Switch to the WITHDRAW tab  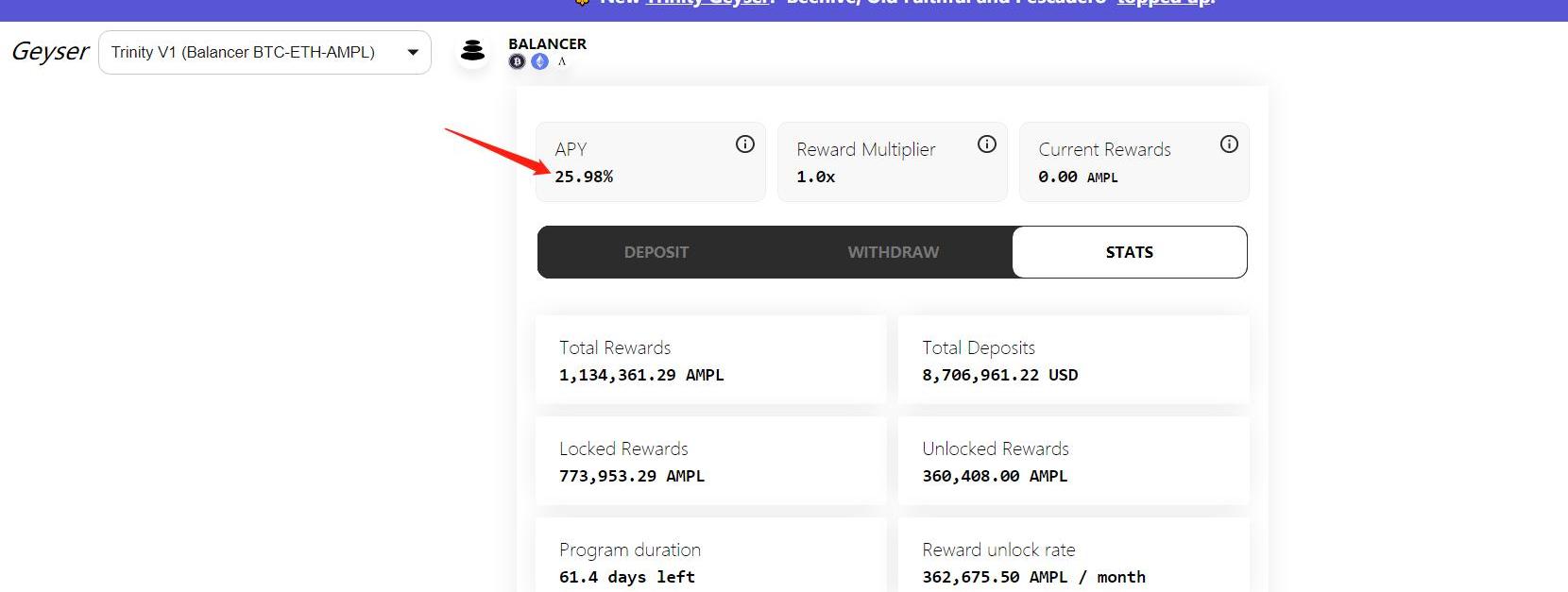coord(893,252)
